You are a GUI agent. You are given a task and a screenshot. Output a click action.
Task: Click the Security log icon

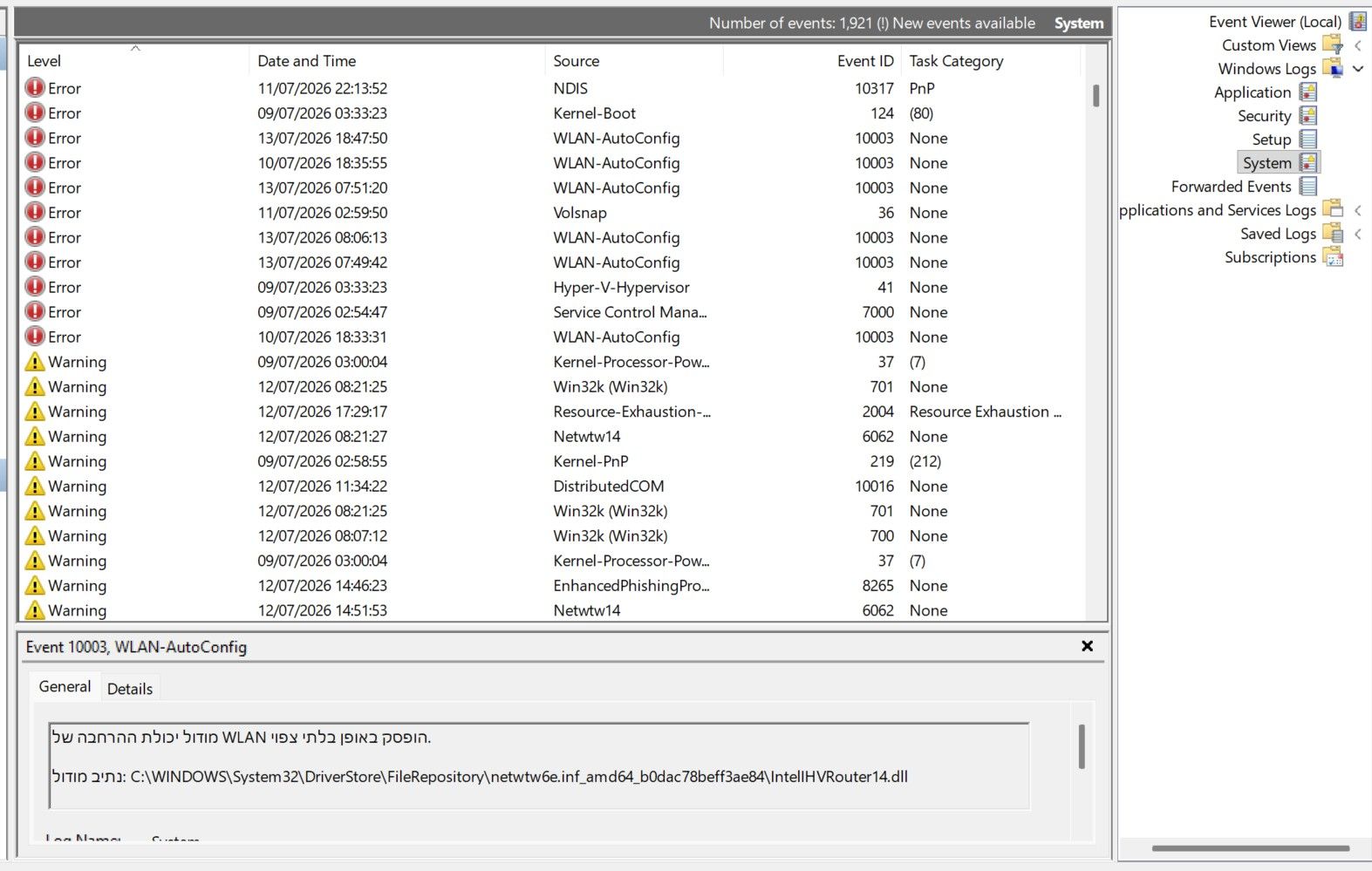click(x=1307, y=115)
